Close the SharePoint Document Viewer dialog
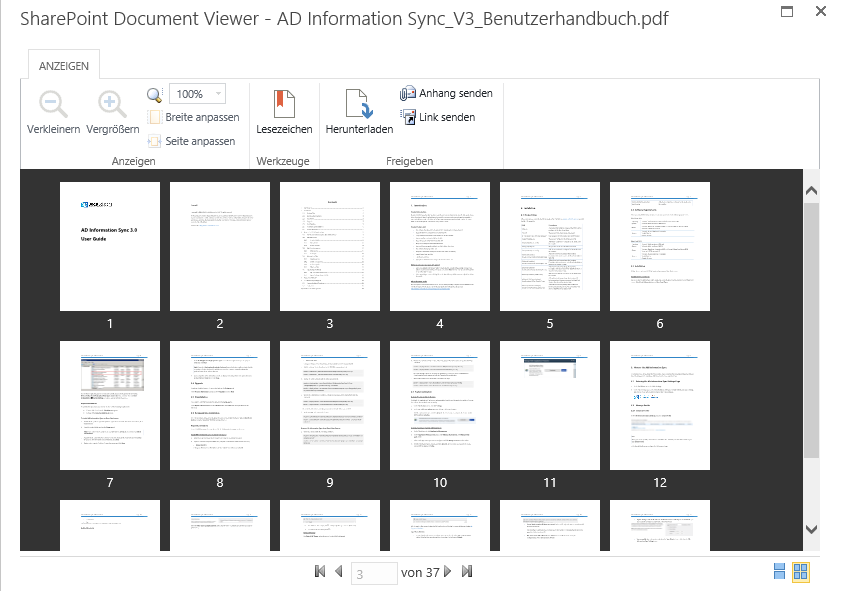Image resolution: width=841 pixels, height=591 pixels. [x=821, y=11]
